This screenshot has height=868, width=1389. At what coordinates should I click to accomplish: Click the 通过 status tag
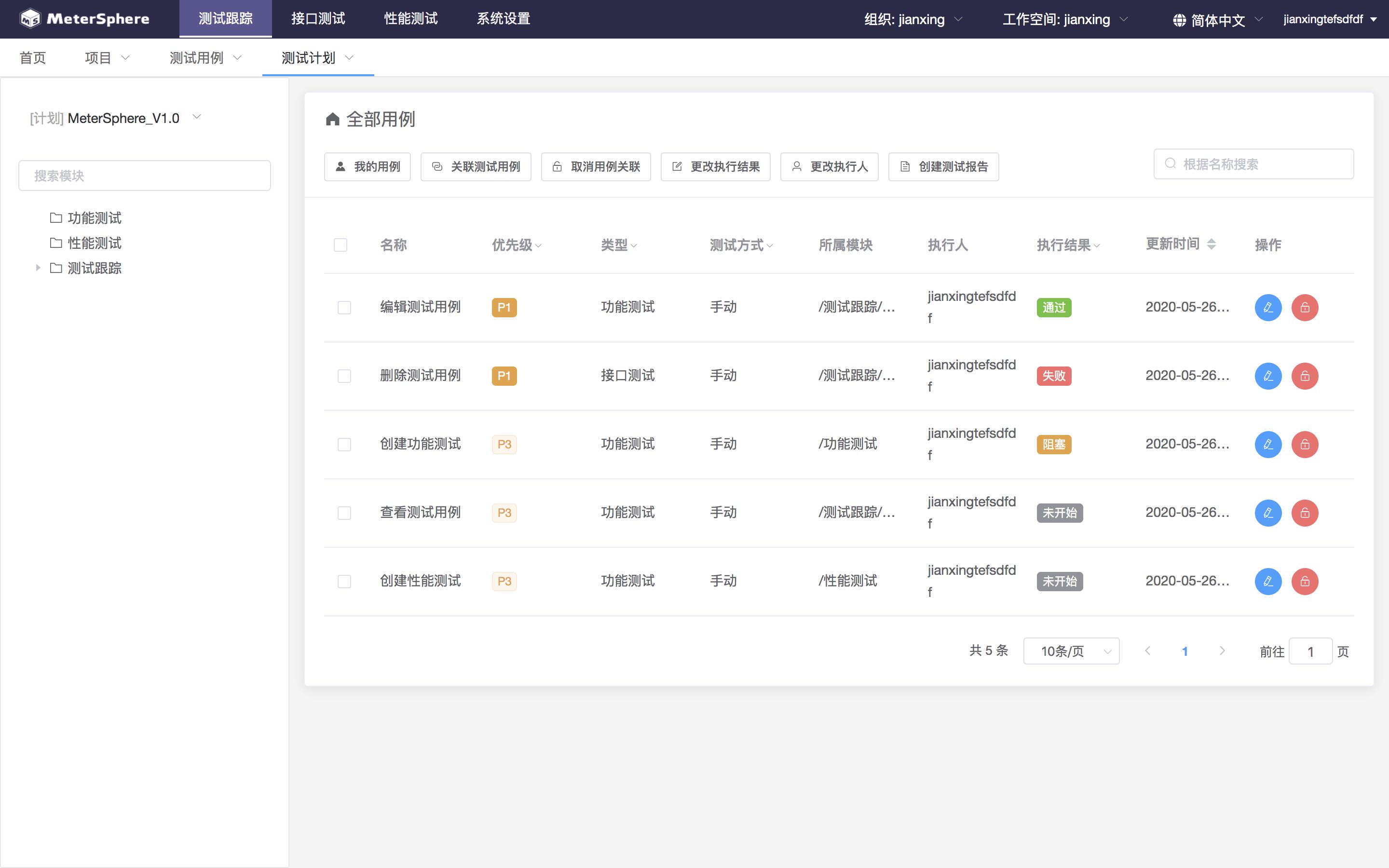tap(1054, 308)
